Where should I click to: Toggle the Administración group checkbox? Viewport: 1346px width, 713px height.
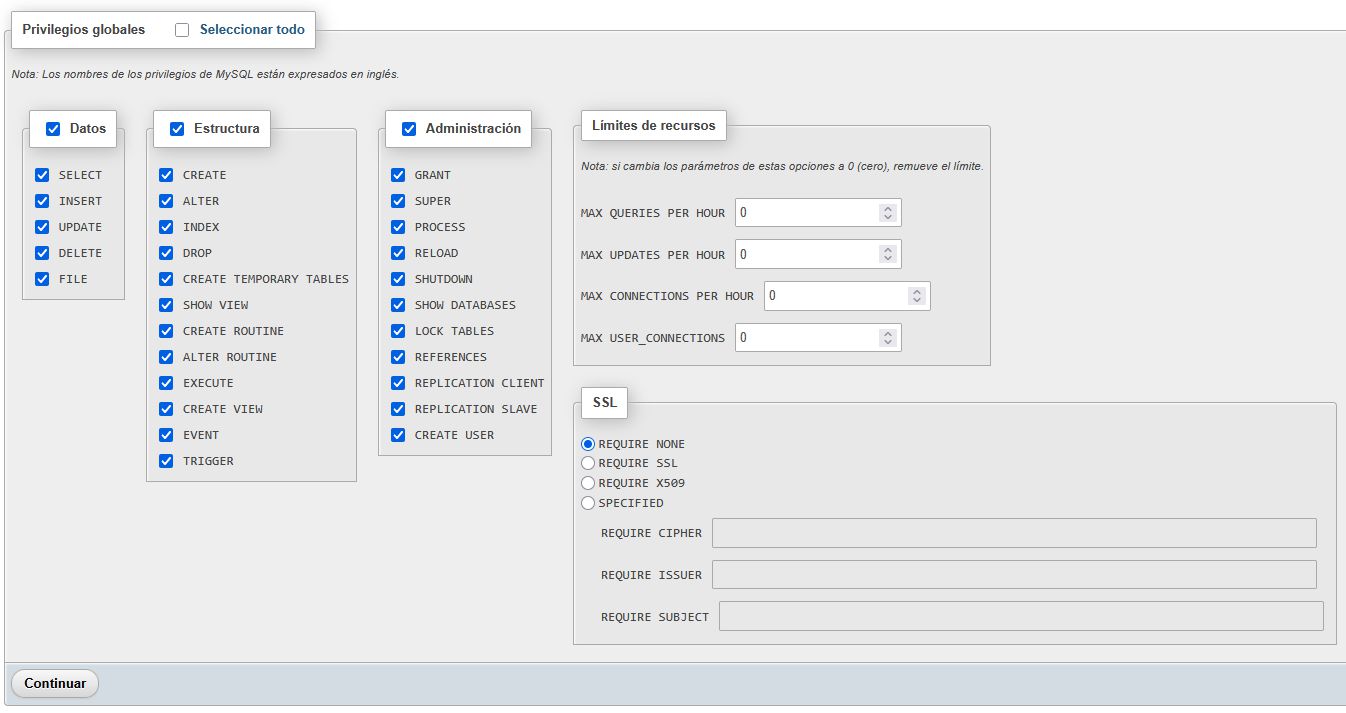(x=409, y=129)
